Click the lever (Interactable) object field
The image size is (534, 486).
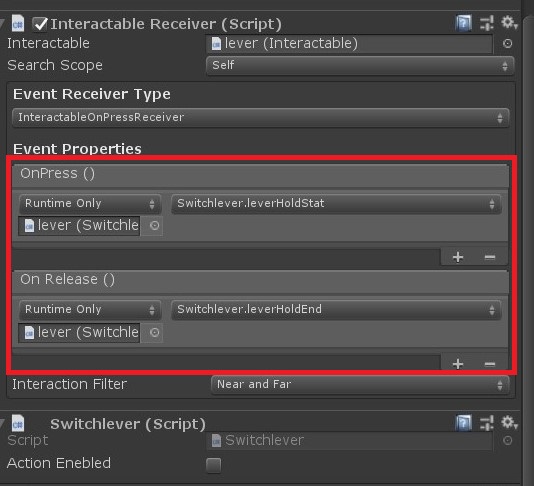[x=349, y=44]
